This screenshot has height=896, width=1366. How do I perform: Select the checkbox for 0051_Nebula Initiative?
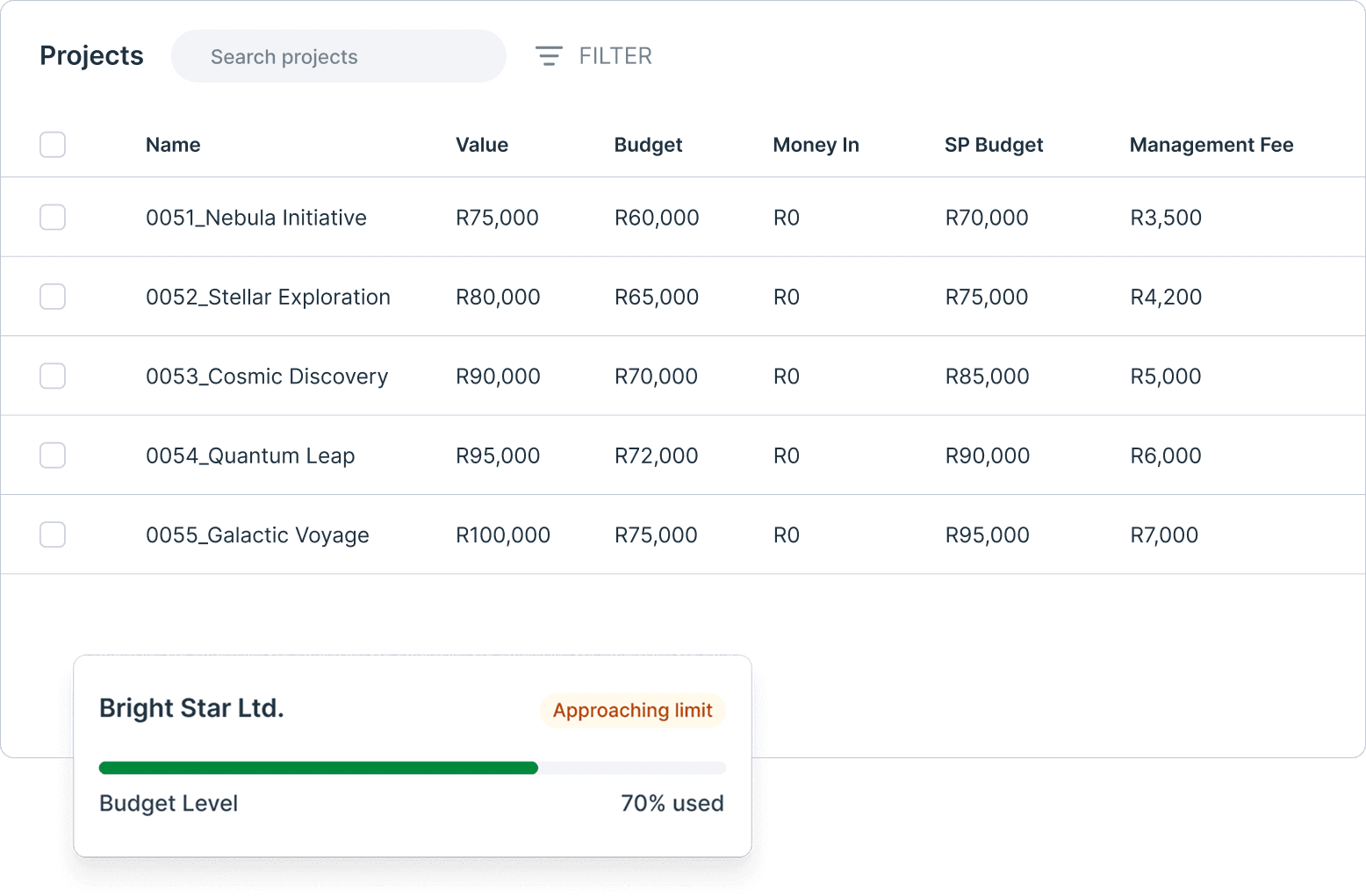53,217
